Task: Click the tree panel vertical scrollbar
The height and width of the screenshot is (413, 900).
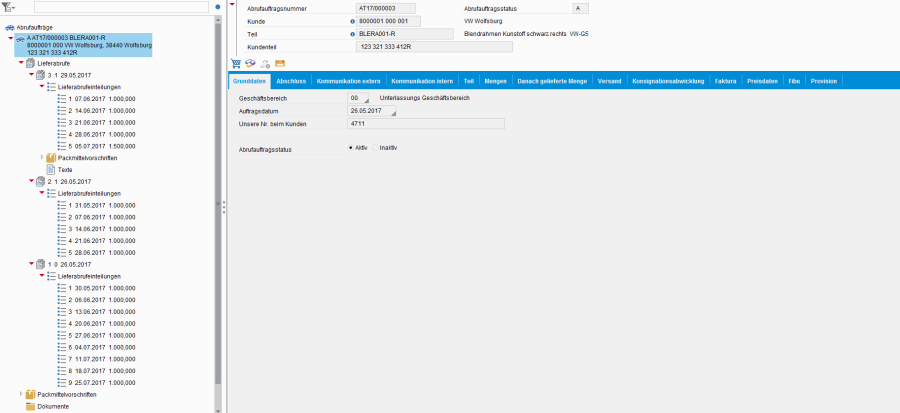Action: pyautogui.click(x=218, y=200)
